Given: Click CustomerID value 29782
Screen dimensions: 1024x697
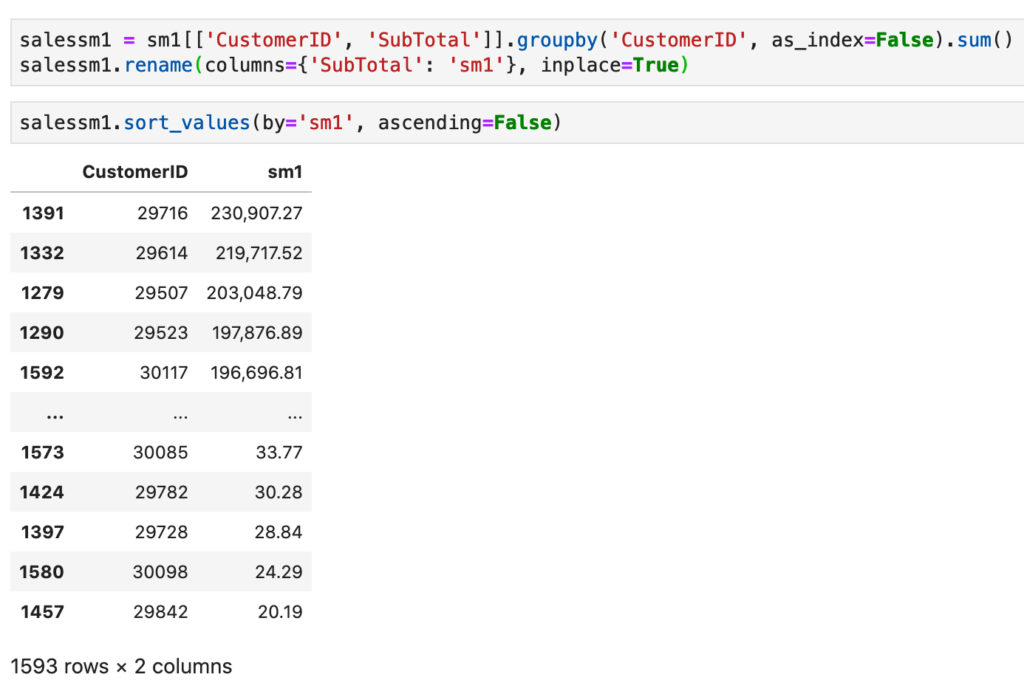Looking at the screenshot, I should (x=161, y=492).
